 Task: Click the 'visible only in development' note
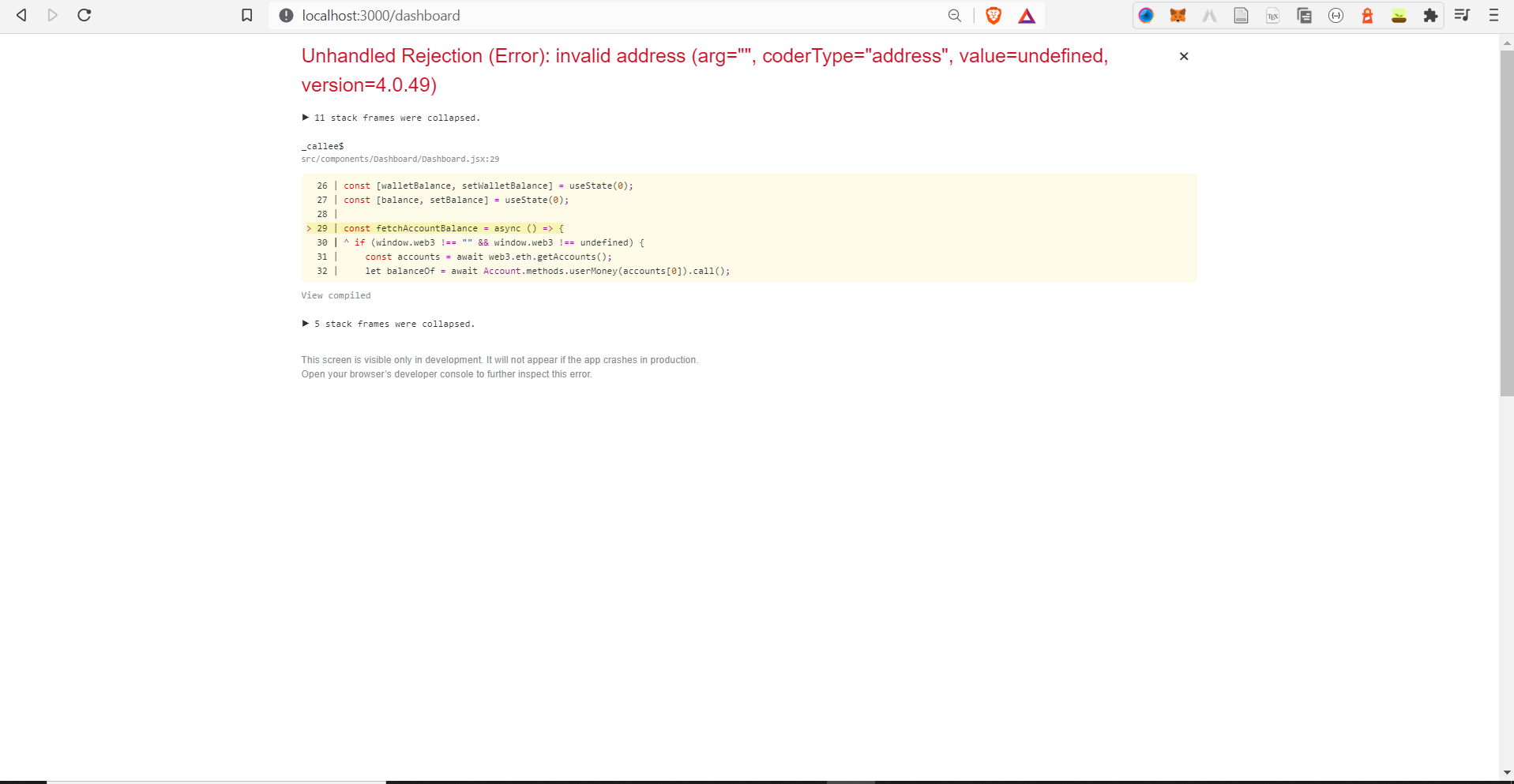pos(499,360)
